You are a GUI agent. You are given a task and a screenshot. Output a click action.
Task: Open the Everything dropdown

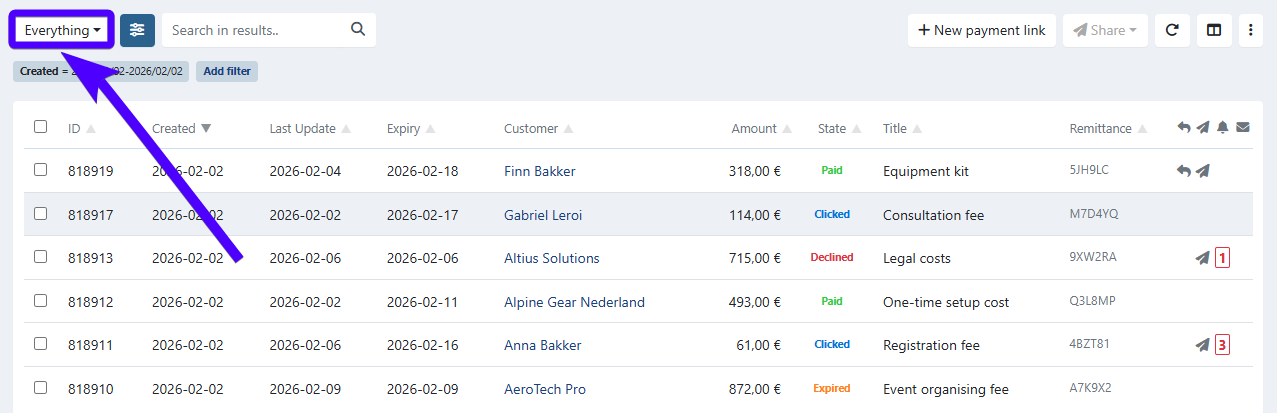pyautogui.click(x=62, y=30)
